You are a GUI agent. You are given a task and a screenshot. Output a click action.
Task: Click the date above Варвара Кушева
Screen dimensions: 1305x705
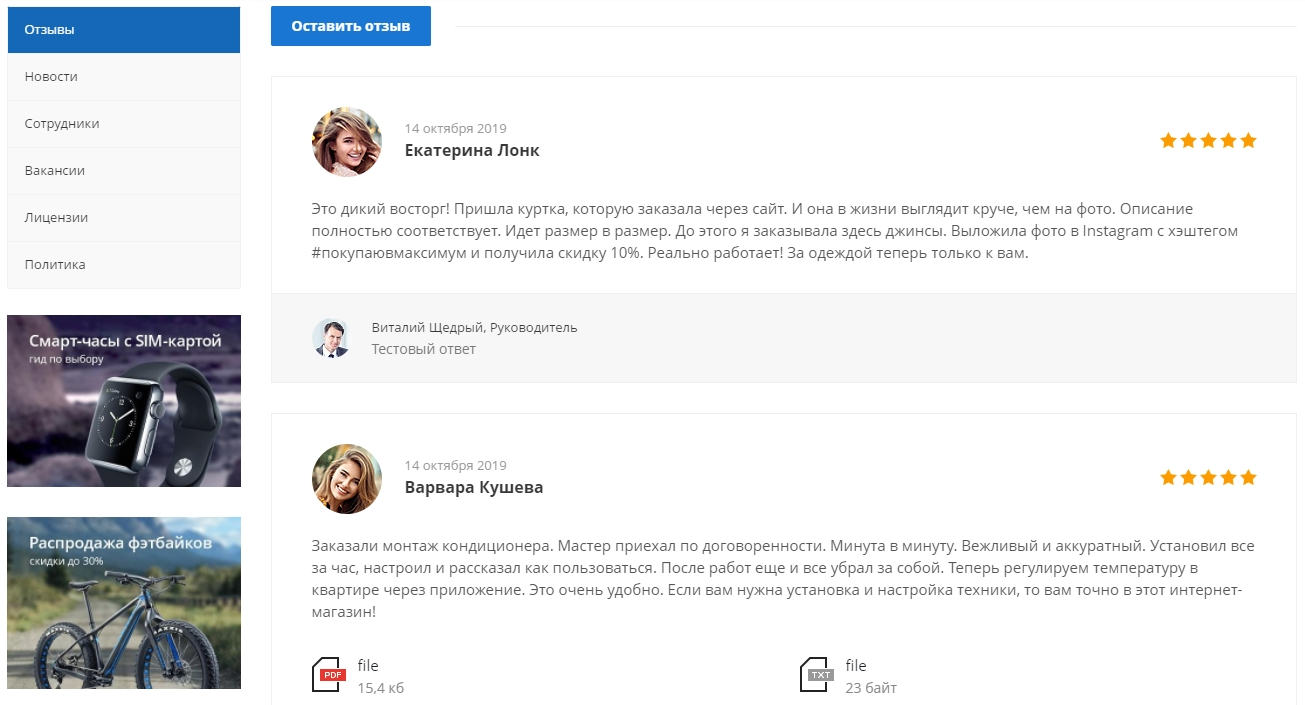(456, 465)
